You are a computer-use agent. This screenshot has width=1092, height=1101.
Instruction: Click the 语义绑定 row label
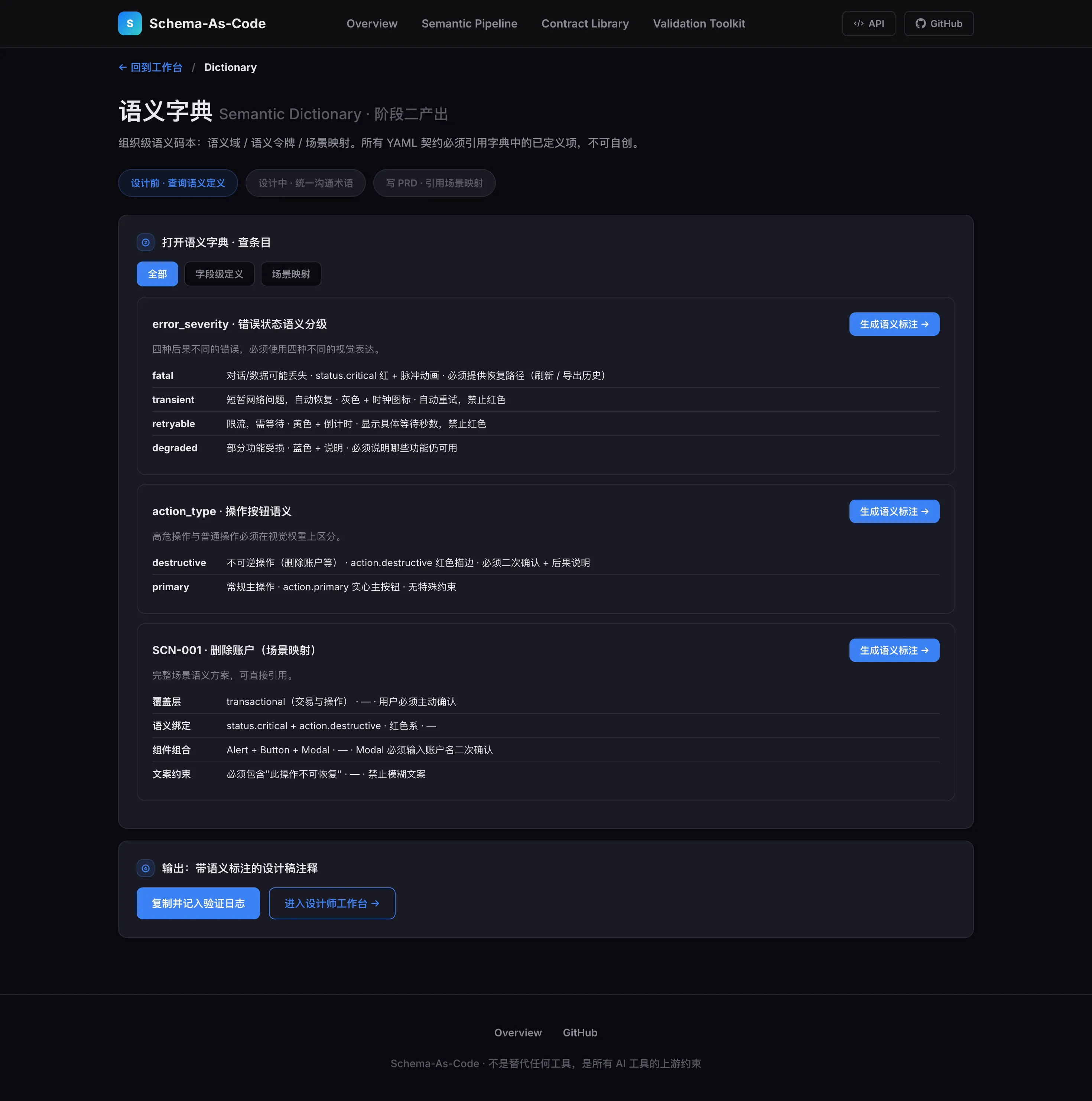click(172, 726)
